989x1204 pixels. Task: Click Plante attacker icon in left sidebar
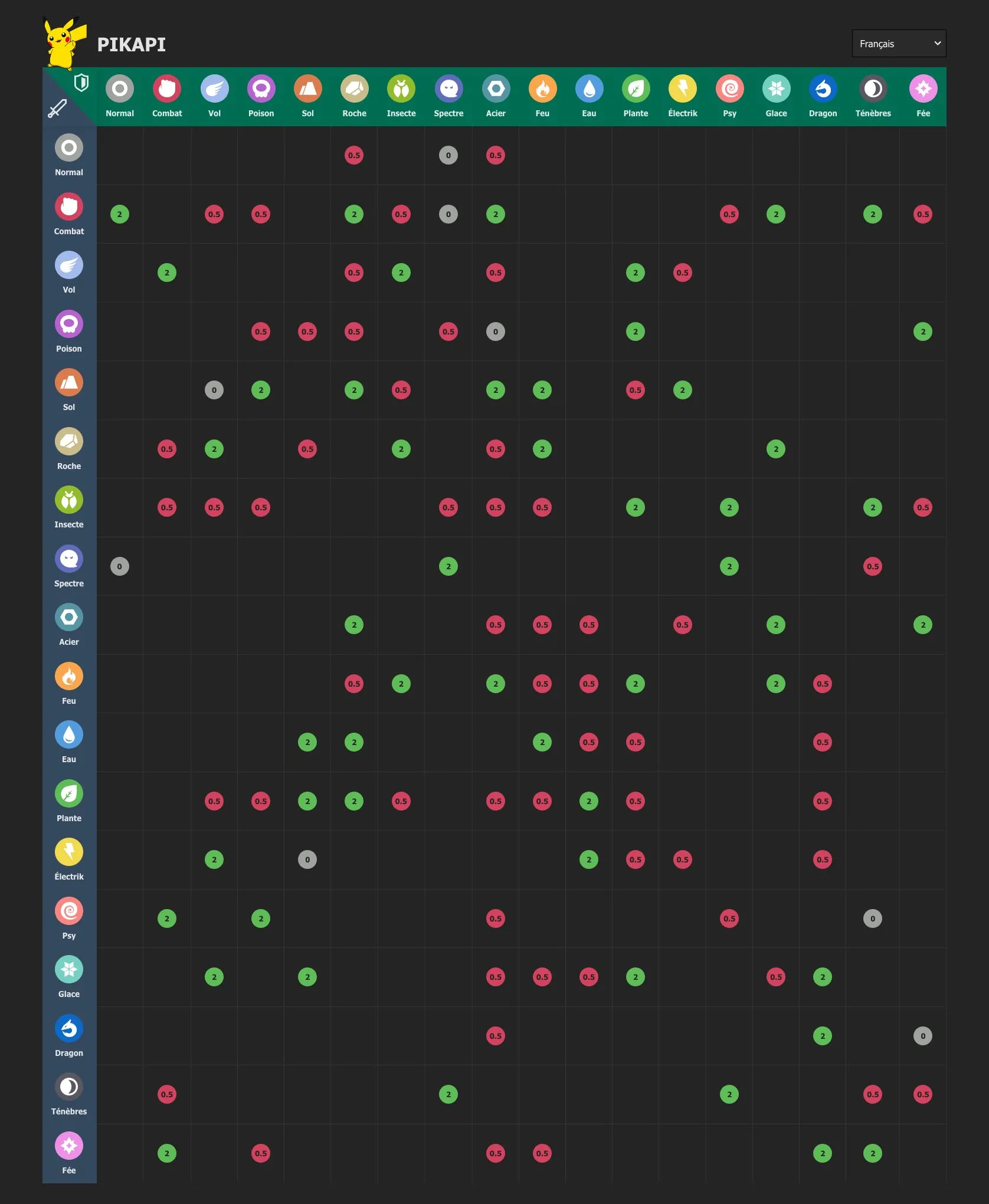point(69,793)
